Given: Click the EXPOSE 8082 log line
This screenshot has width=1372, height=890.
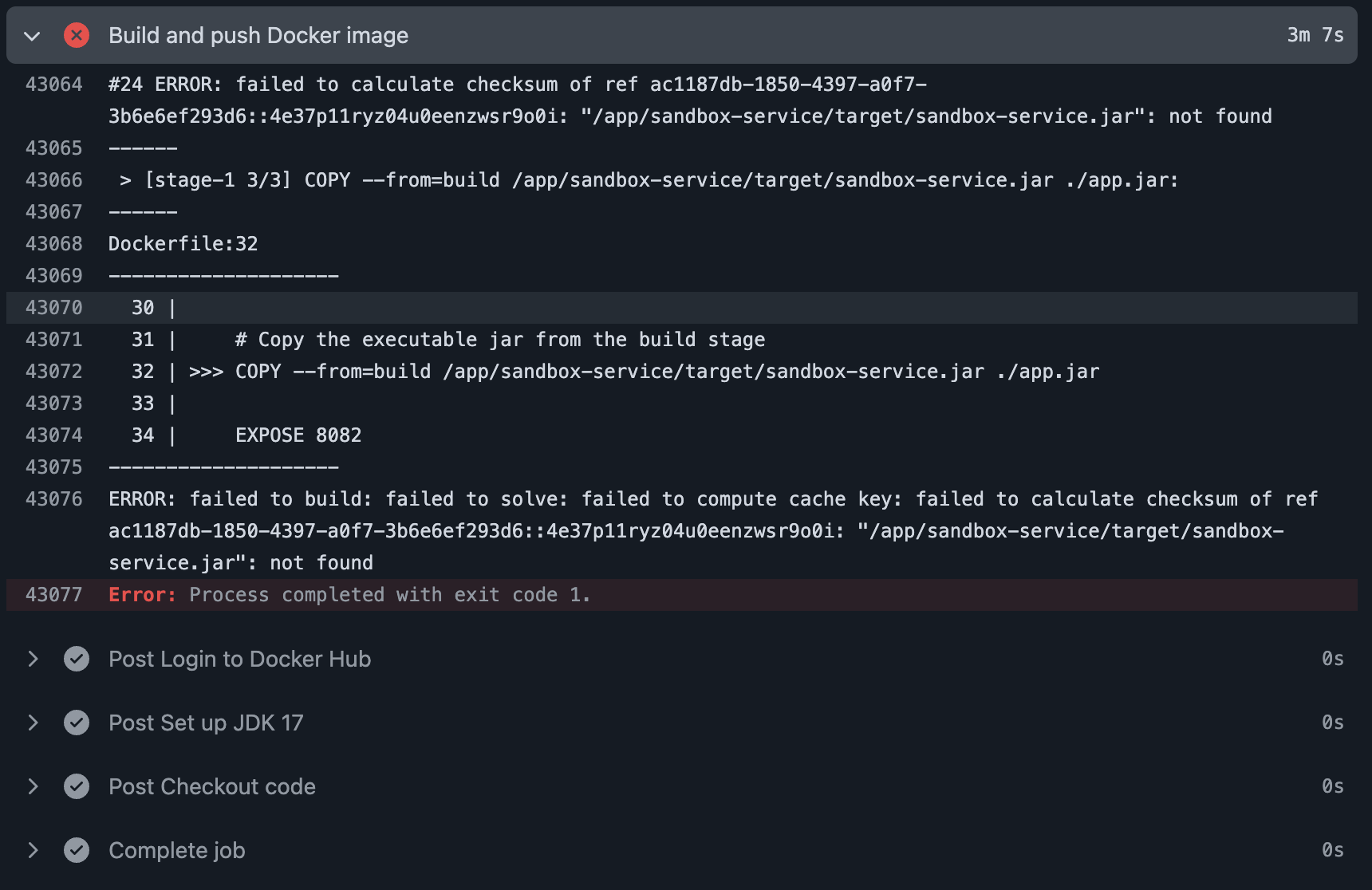Looking at the screenshot, I should pos(298,435).
